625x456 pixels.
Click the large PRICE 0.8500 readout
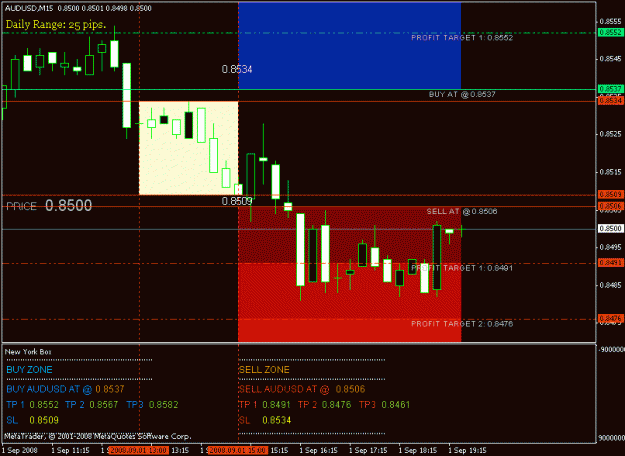click(x=49, y=206)
